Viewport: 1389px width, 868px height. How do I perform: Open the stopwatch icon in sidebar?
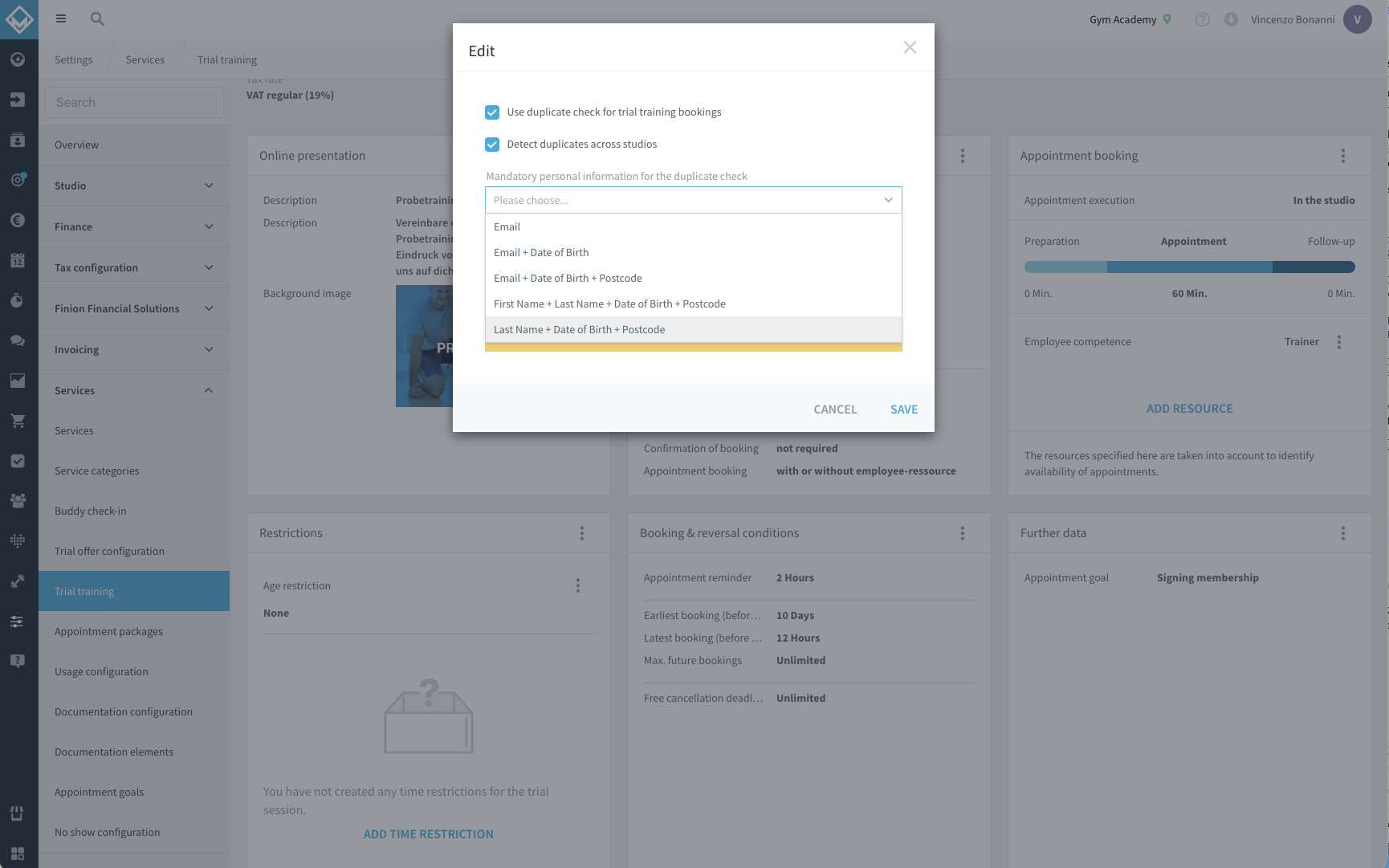tap(18, 300)
